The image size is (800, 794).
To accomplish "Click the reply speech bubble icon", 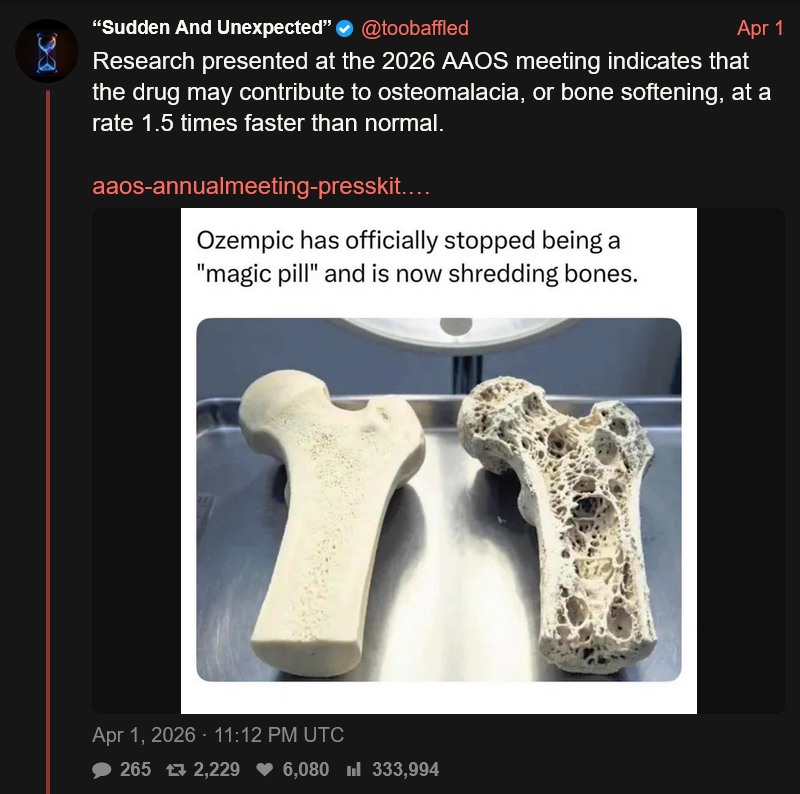I will point(101,770).
